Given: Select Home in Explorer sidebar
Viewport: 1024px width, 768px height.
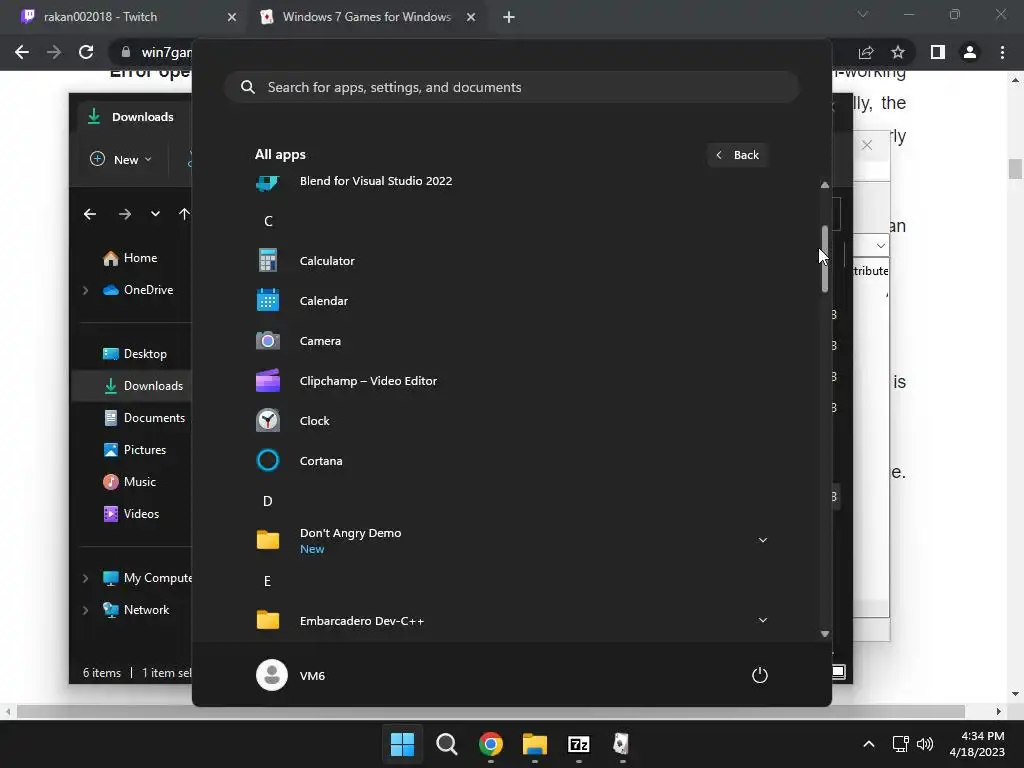Looking at the screenshot, I should [131, 258].
